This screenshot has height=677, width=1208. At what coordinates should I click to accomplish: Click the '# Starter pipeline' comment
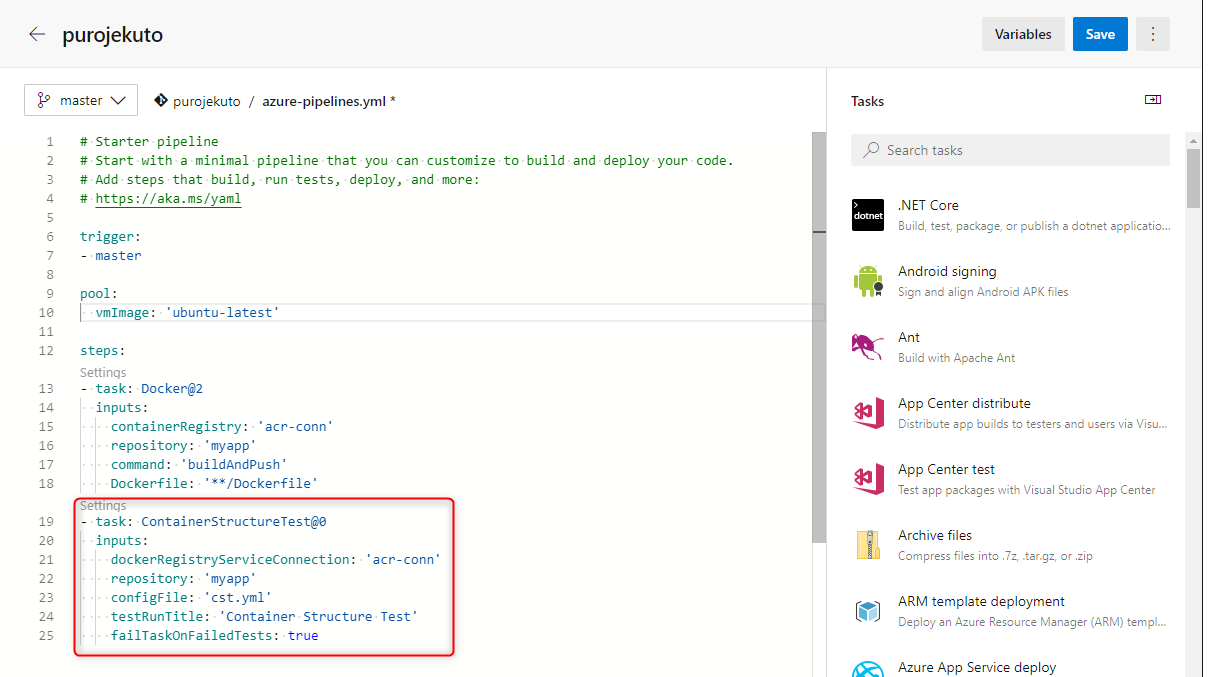149,141
